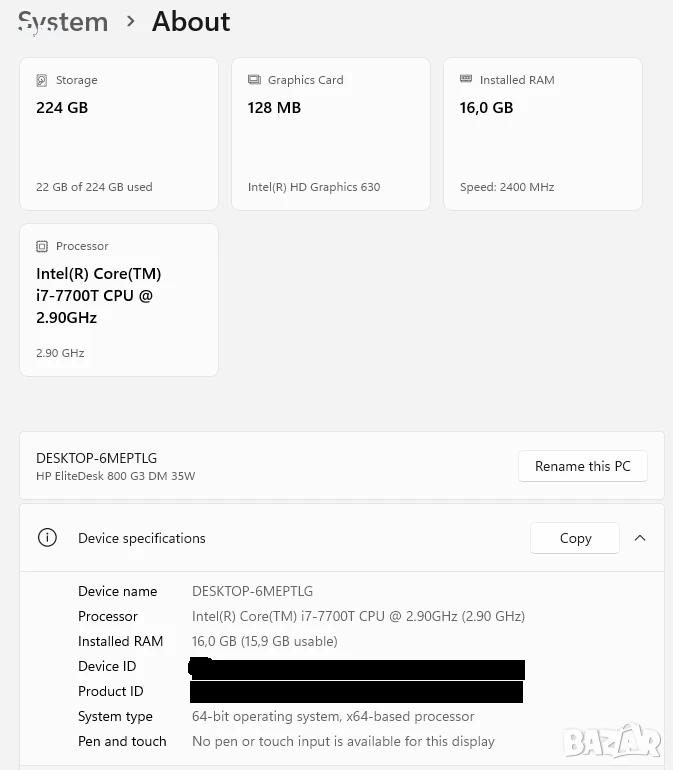Select the Graphics Card 128 MB card
Image resolution: width=673 pixels, height=770 pixels.
[x=331, y=134]
